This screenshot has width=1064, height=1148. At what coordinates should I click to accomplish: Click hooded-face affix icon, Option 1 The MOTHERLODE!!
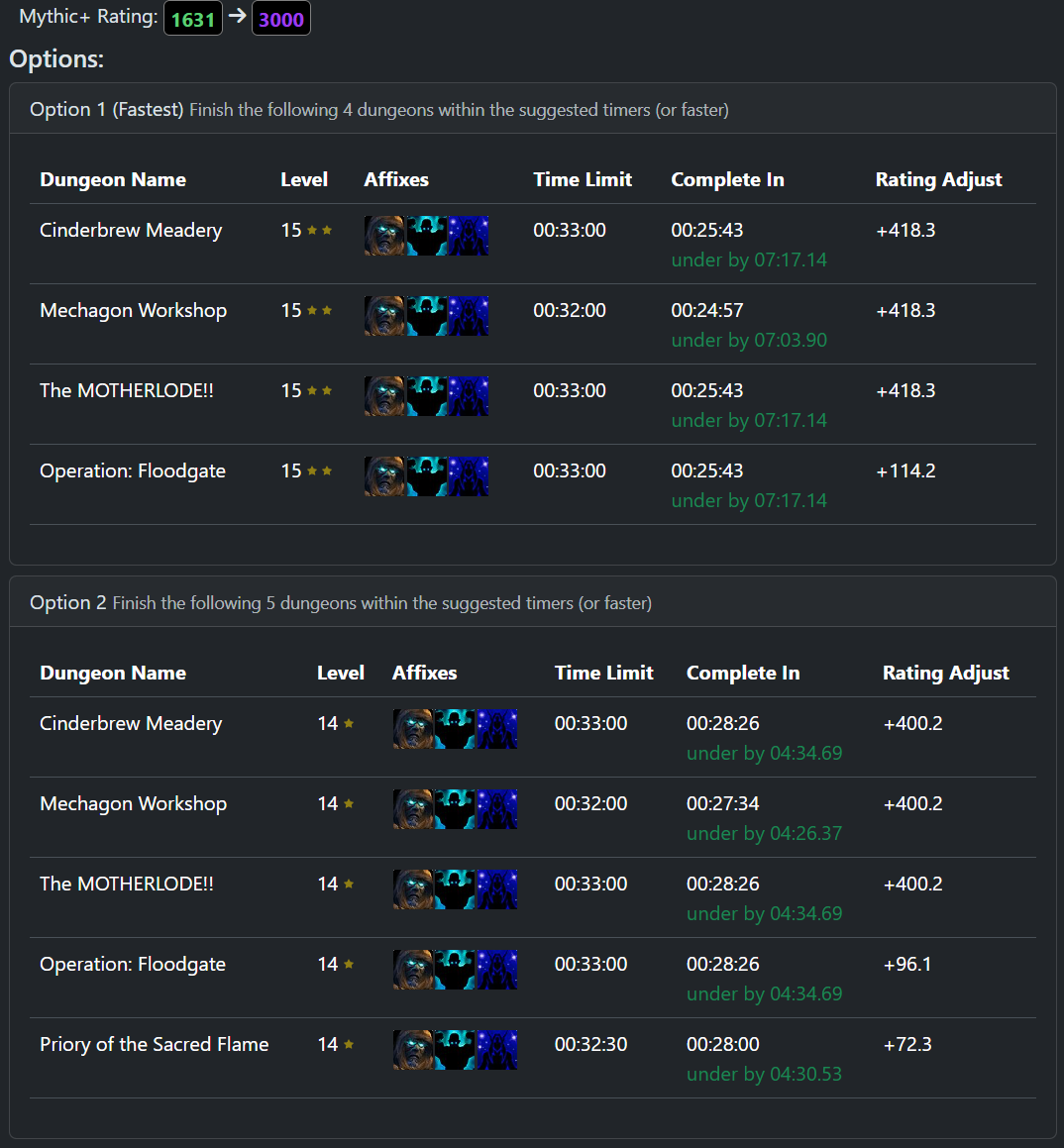pos(384,396)
